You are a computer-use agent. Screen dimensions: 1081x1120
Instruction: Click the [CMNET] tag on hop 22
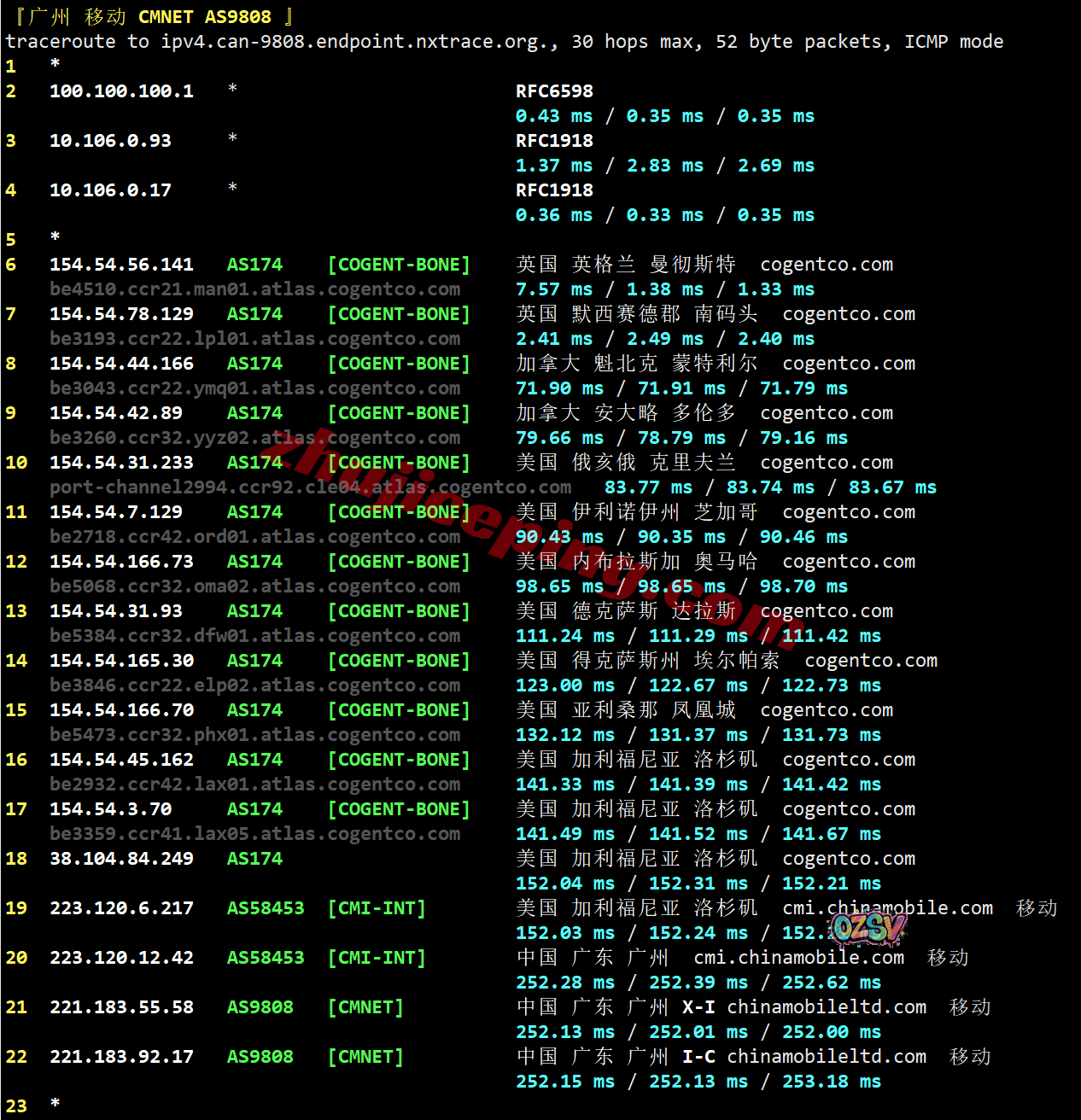(x=365, y=1057)
